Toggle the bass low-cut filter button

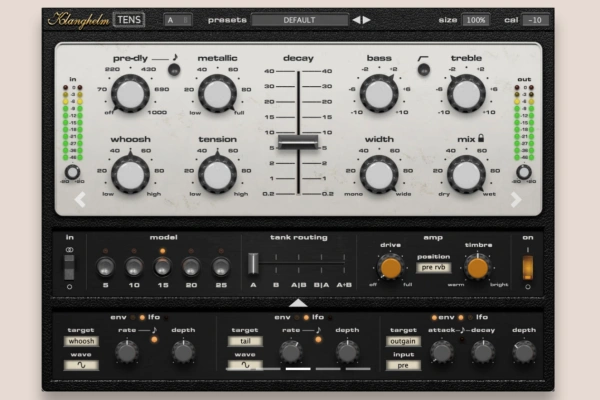click(x=424, y=70)
